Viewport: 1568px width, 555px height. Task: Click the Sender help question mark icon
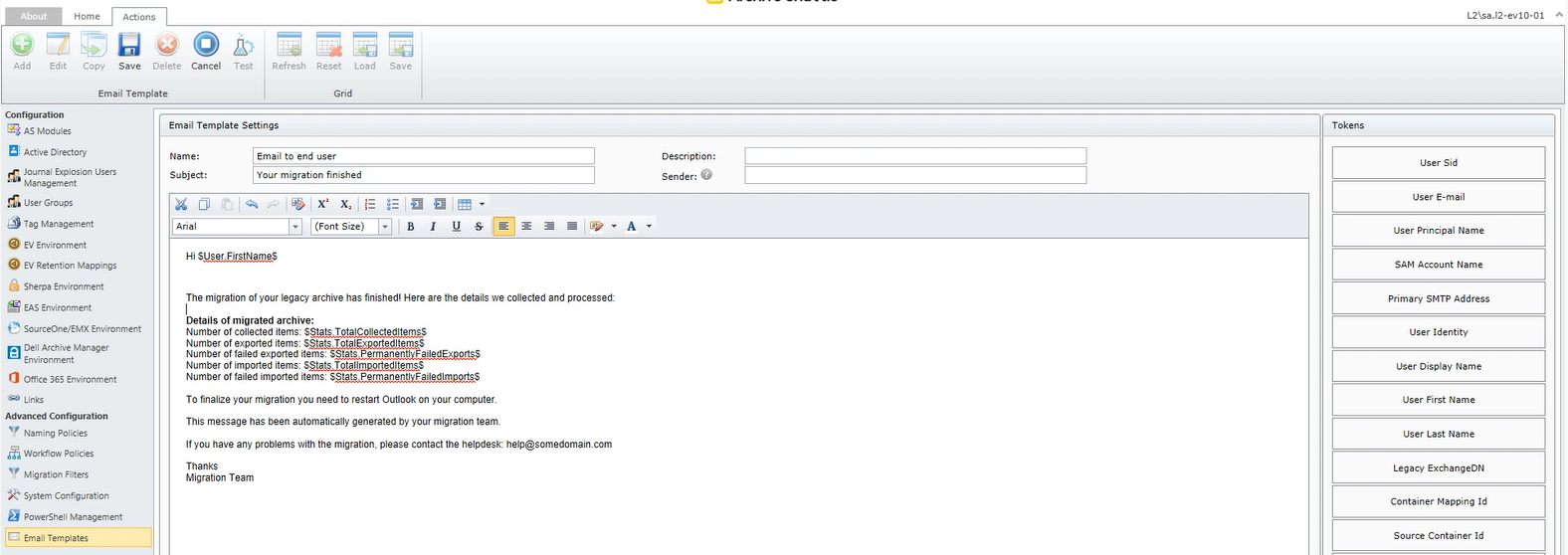coord(706,174)
